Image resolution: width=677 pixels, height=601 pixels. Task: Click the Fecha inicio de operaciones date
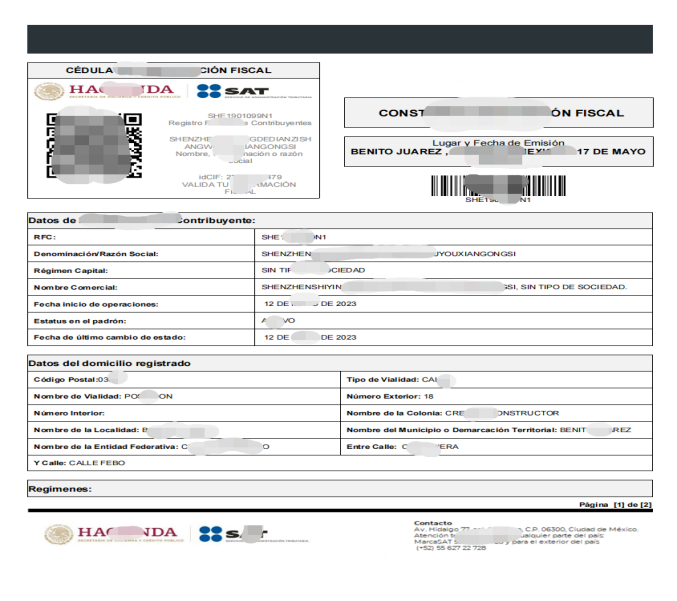[x=310, y=304]
